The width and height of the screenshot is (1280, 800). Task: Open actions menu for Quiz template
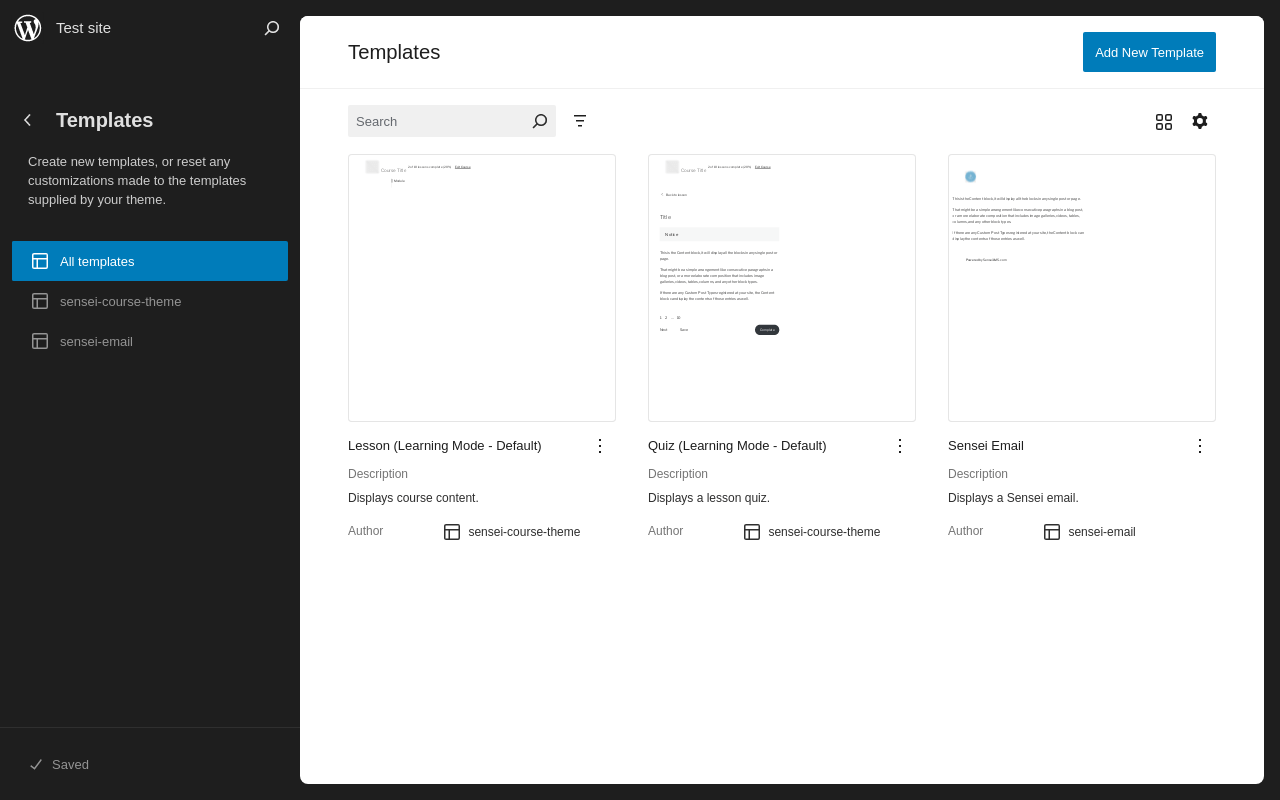click(900, 446)
